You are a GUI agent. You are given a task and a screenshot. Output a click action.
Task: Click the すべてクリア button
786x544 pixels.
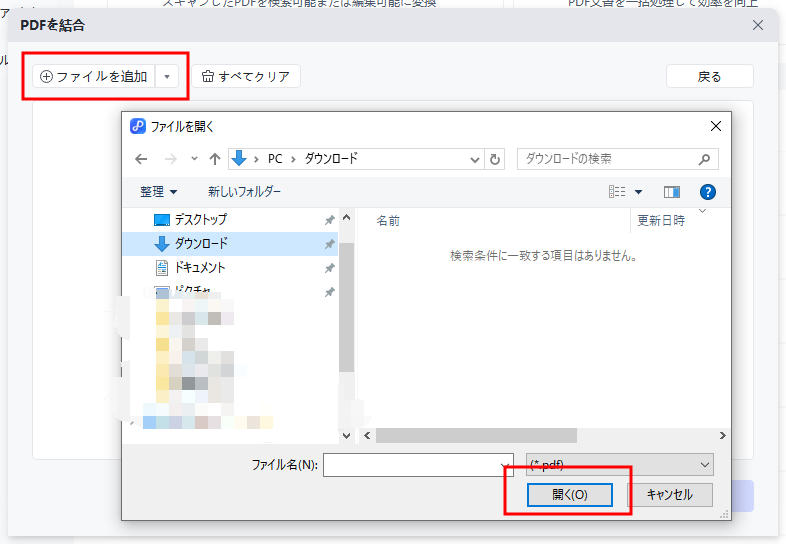pos(246,76)
